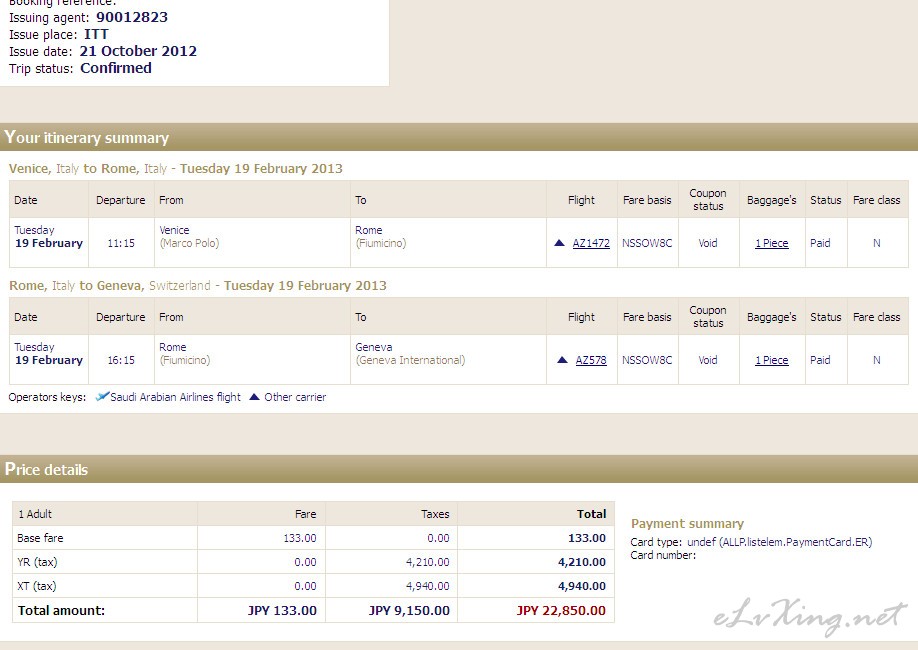918x650 pixels.
Task: Click the triangle carrier icon beside AZ578
Action: (562, 360)
